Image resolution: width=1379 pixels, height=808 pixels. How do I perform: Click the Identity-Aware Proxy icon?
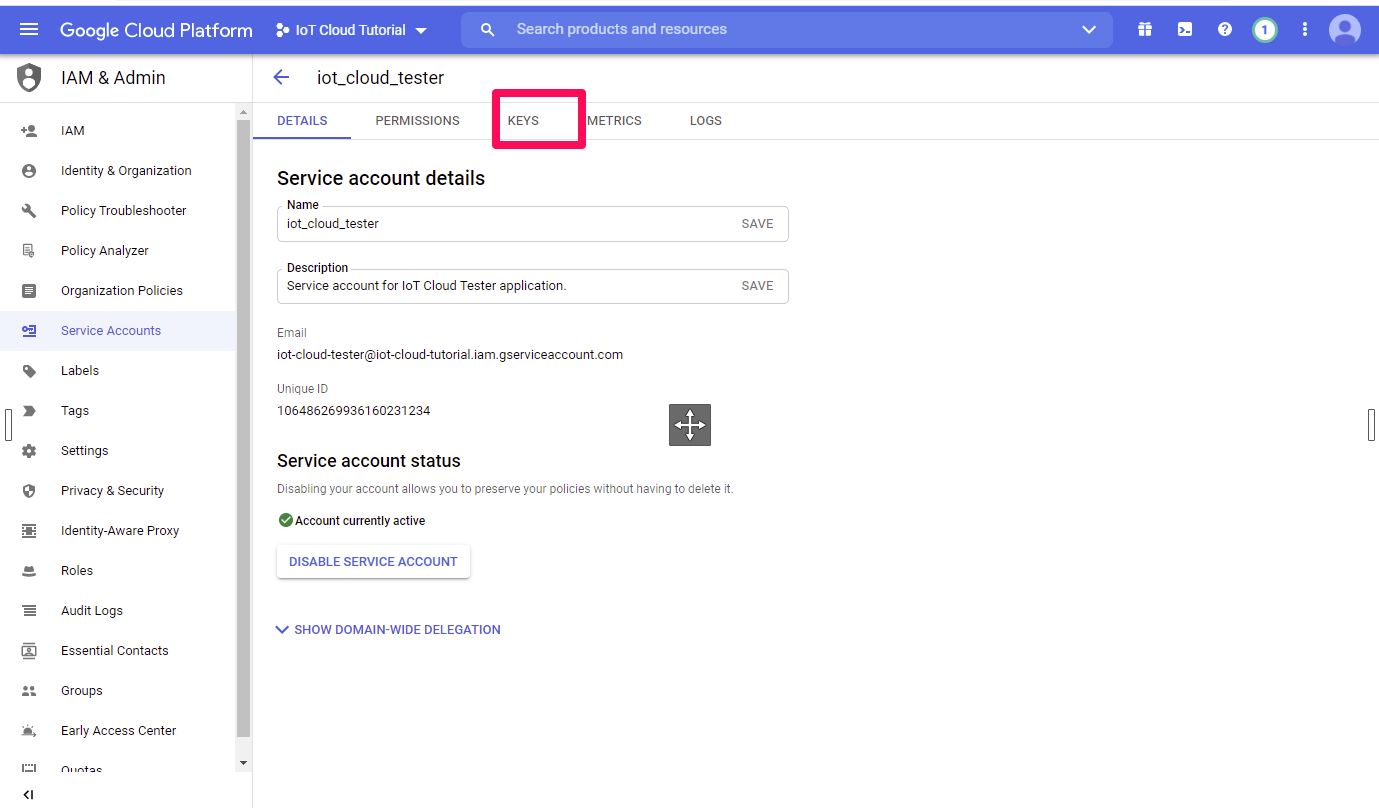point(29,531)
